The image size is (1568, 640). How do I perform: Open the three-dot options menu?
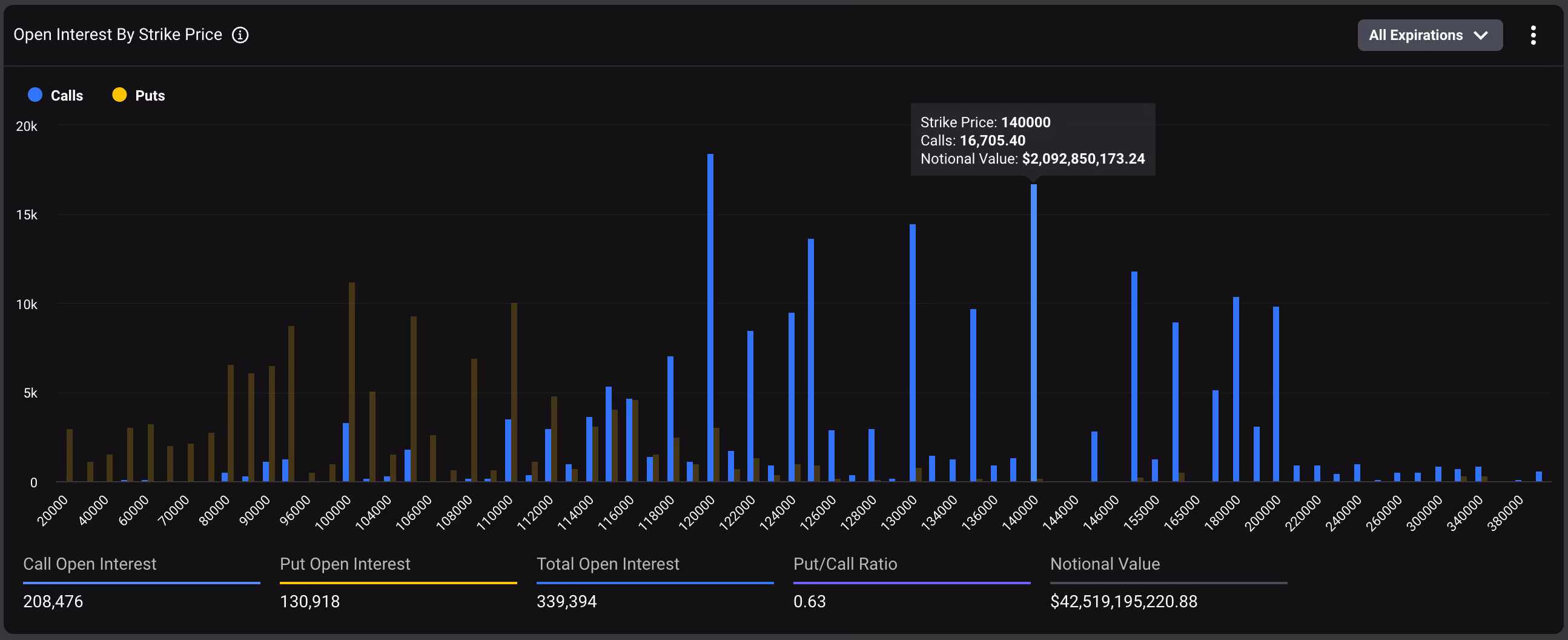(x=1533, y=35)
